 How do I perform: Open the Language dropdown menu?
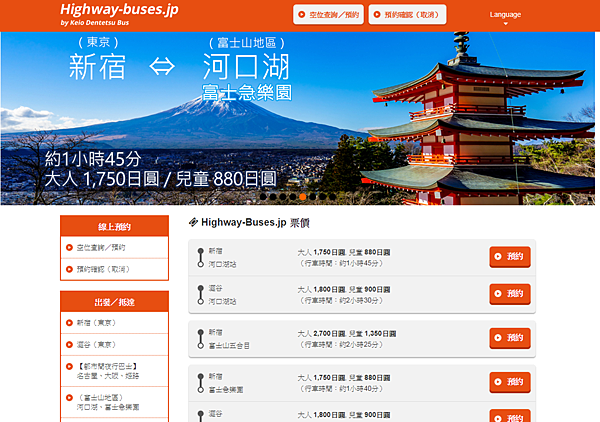[x=505, y=18]
